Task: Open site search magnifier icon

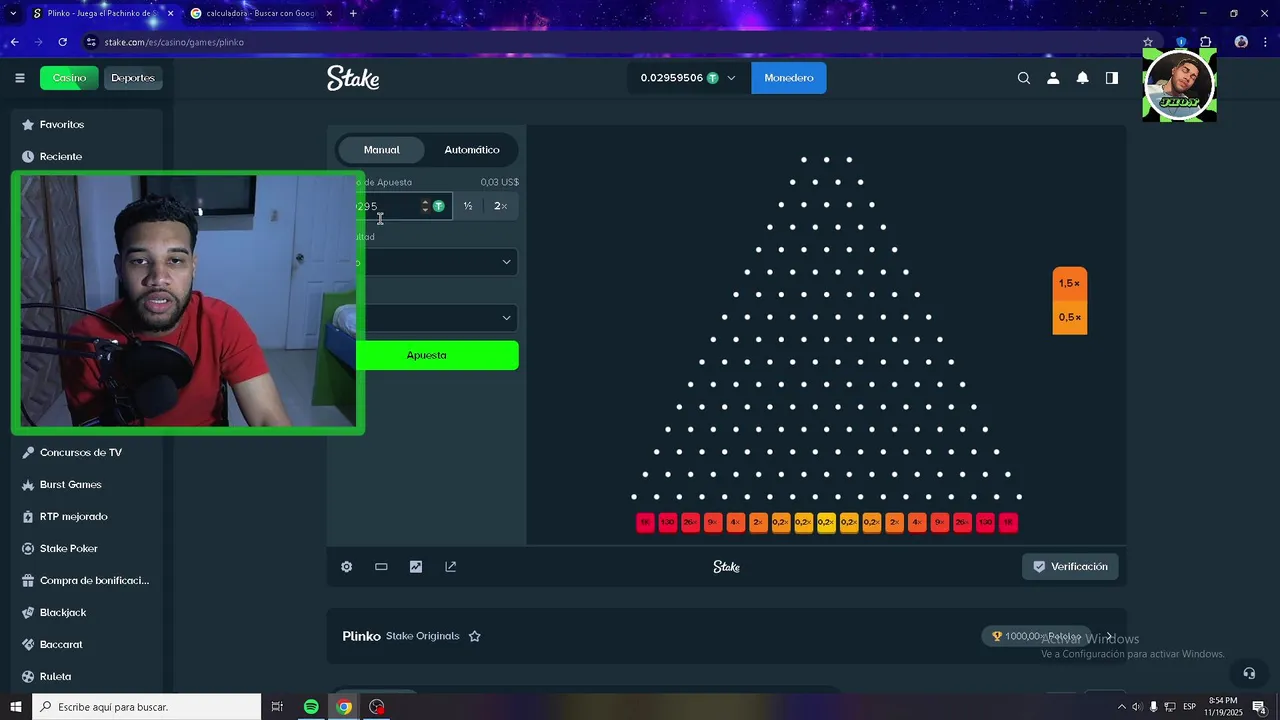Action: click(x=1024, y=78)
